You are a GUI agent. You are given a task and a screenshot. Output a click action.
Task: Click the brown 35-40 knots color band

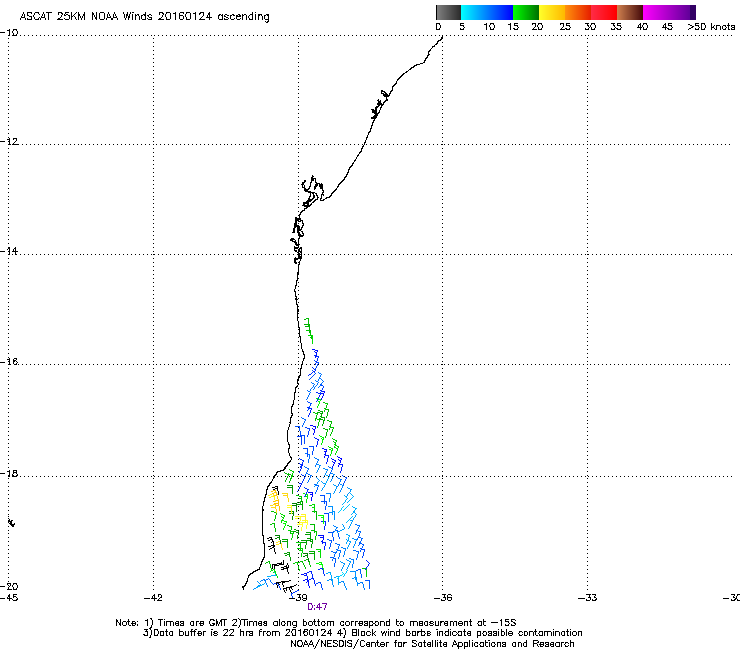(630, 12)
